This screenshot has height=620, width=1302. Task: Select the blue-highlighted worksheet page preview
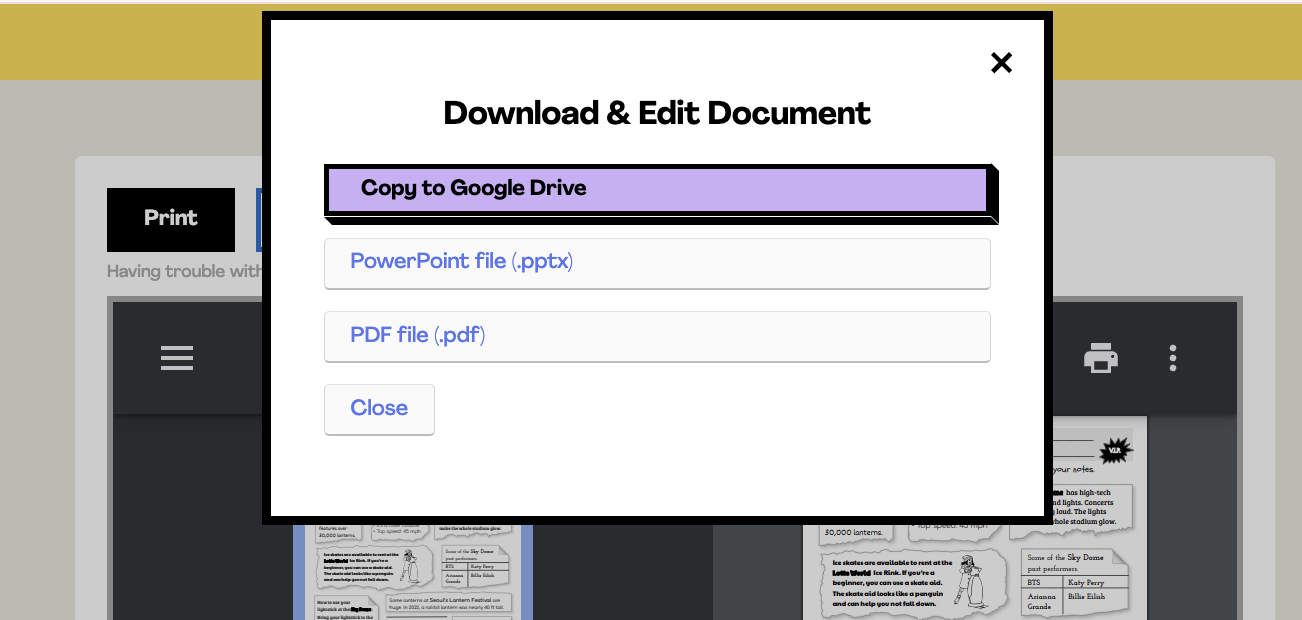(x=413, y=571)
